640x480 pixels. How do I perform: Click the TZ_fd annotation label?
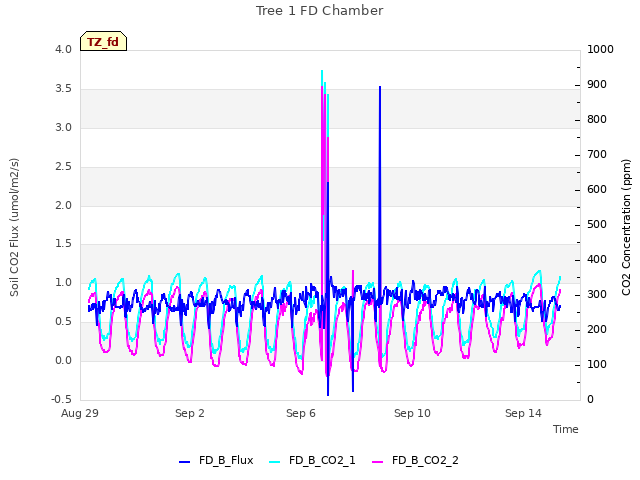click(103, 42)
